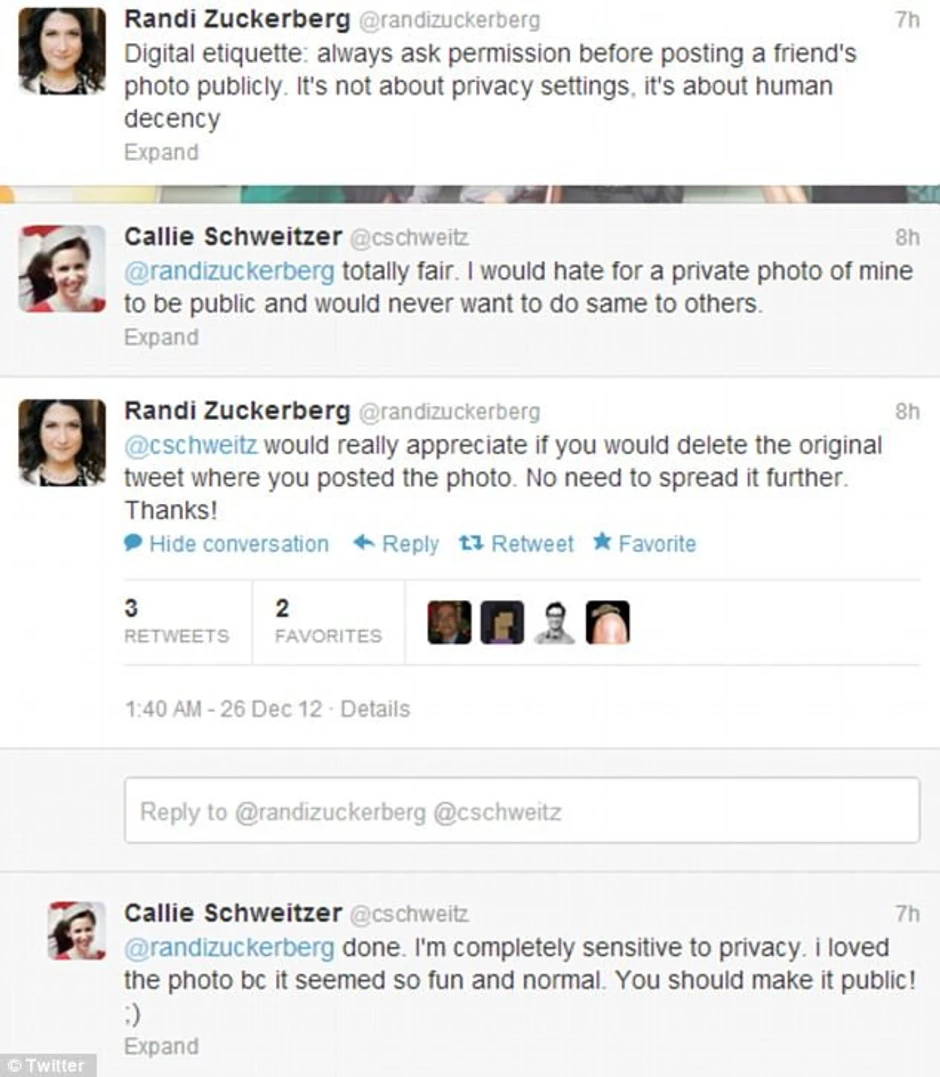This screenshot has width=940, height=1077.
Task: Click the 'Reply to @randizuckerberg @cschweitz' text box
Action: 521,811
